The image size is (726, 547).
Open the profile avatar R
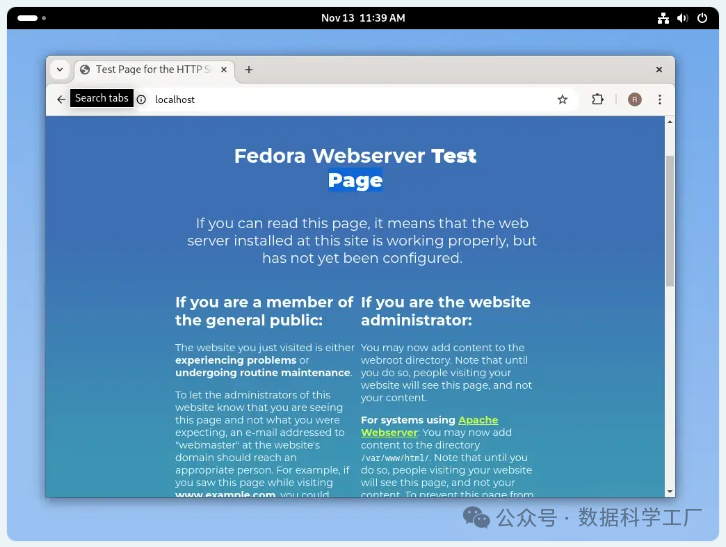point(634,100)
